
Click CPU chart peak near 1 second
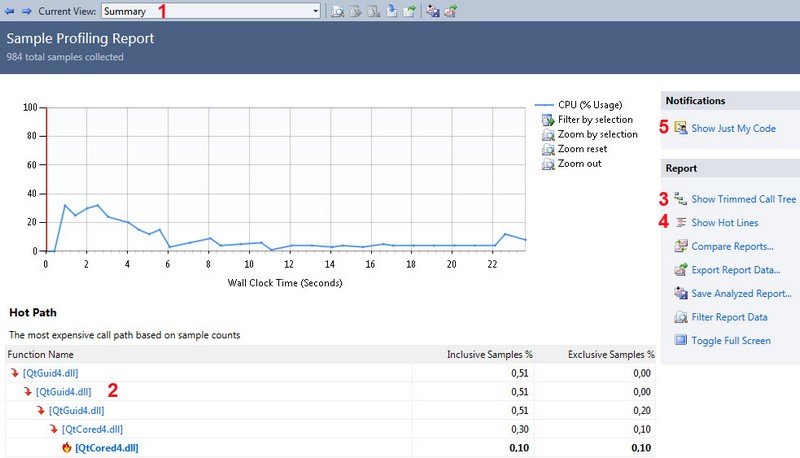tap(64, 205)
